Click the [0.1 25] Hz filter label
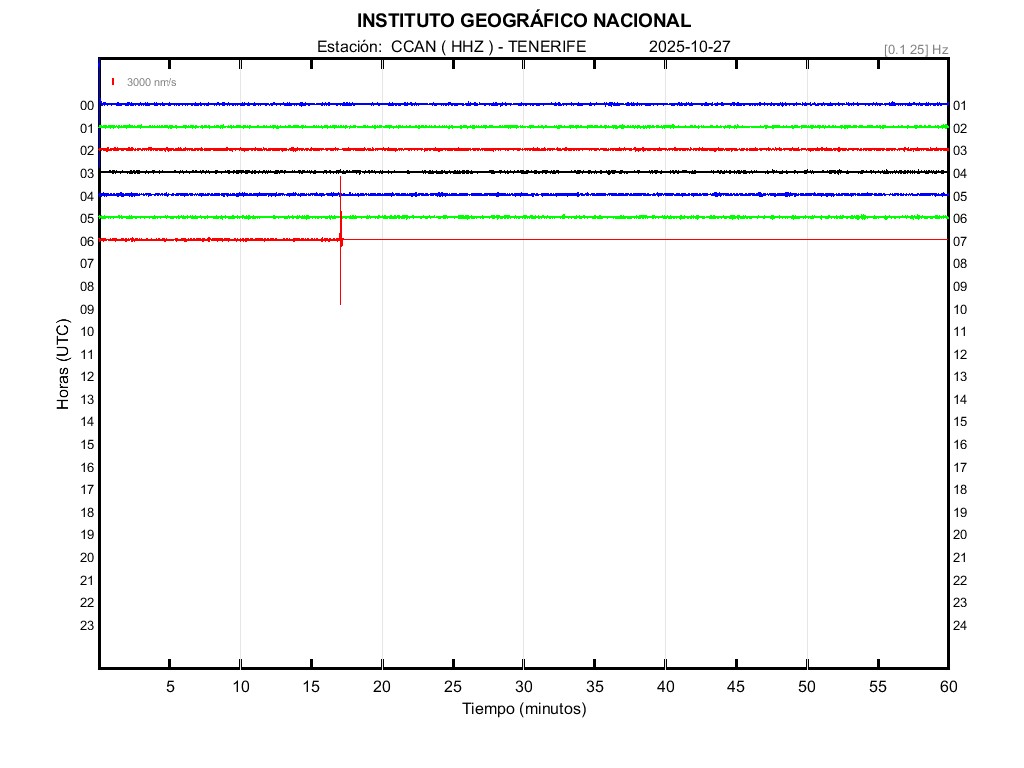This screenshot has height=768, width=1024. click(916, 49)
